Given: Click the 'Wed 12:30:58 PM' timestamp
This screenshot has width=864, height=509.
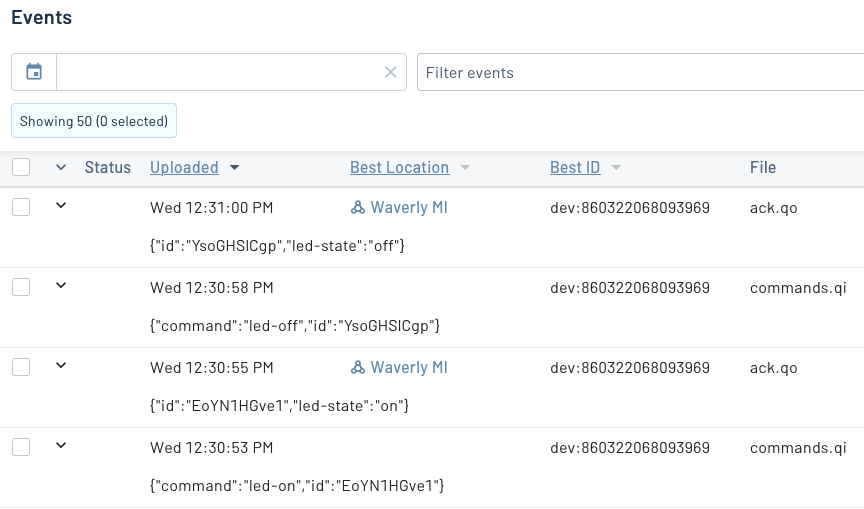Looking at the screenshot, I should pos(212,288).
